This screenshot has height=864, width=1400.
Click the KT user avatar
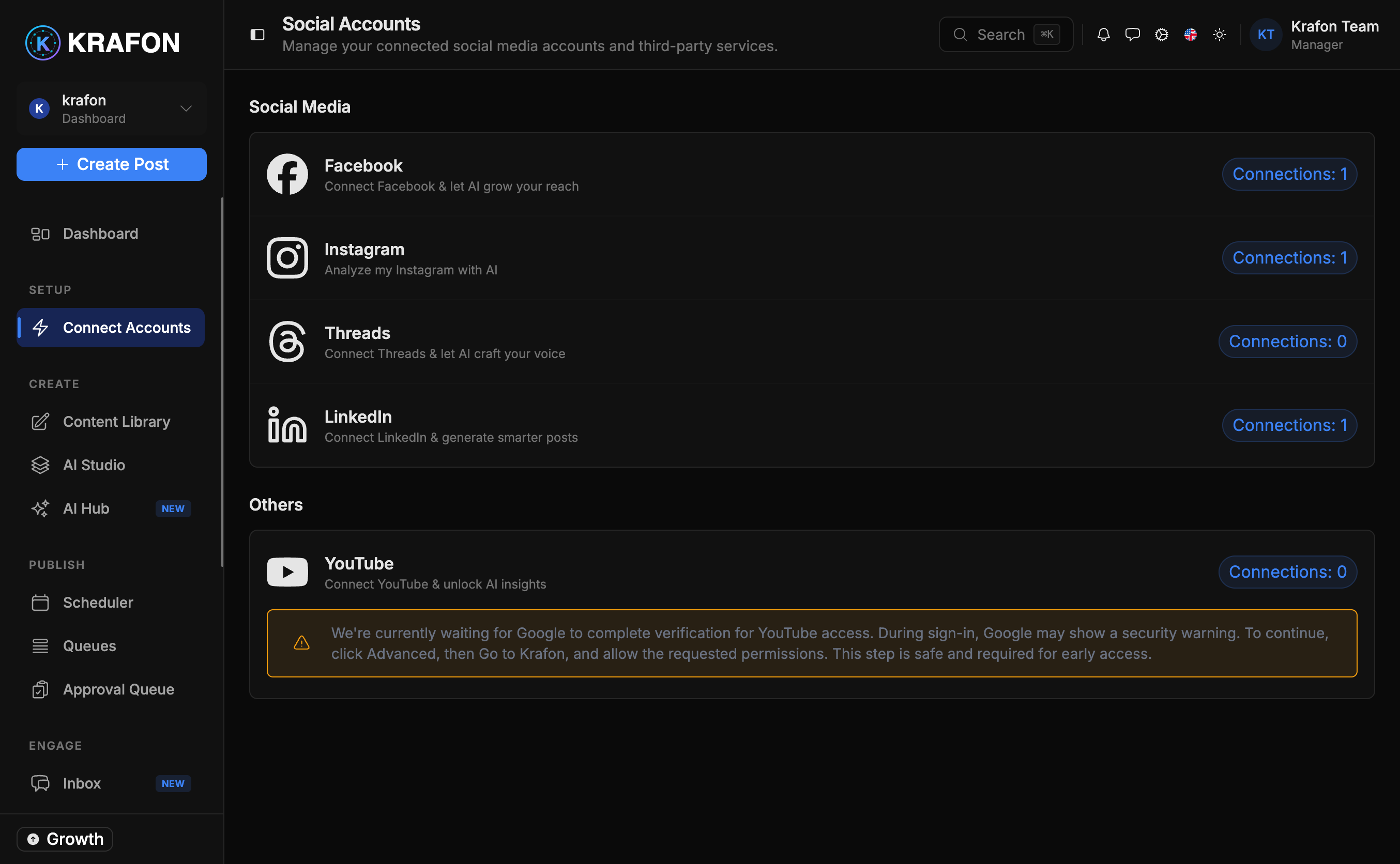click(1266, 35)
